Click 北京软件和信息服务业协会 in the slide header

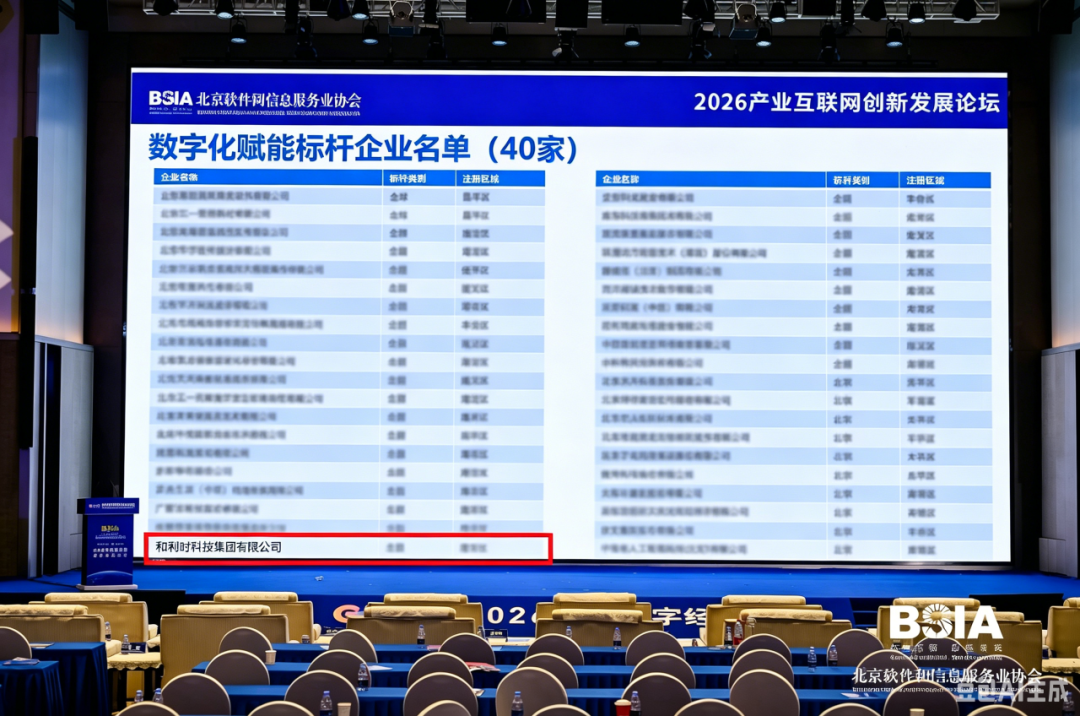coord(279,99)
